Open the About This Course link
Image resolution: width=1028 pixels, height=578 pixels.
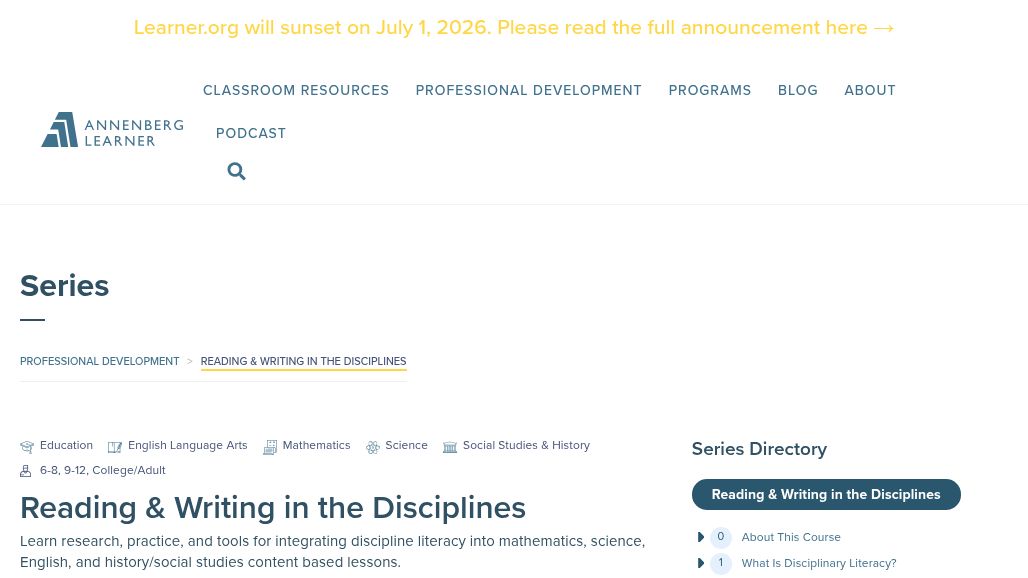(x=791, y=537)
